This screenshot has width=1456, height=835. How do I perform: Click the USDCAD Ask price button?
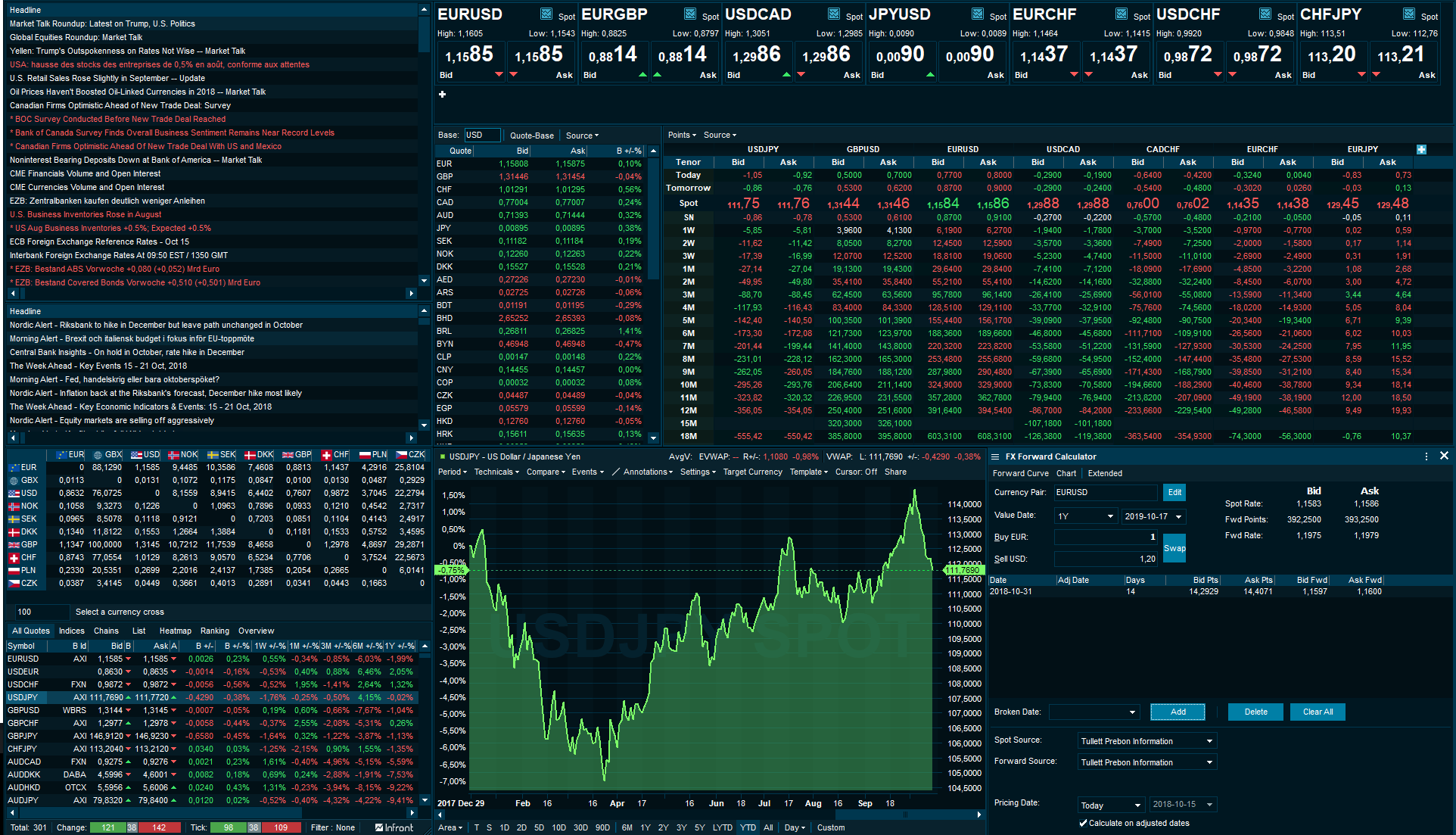pyautogui.click(x=827, y=62)
